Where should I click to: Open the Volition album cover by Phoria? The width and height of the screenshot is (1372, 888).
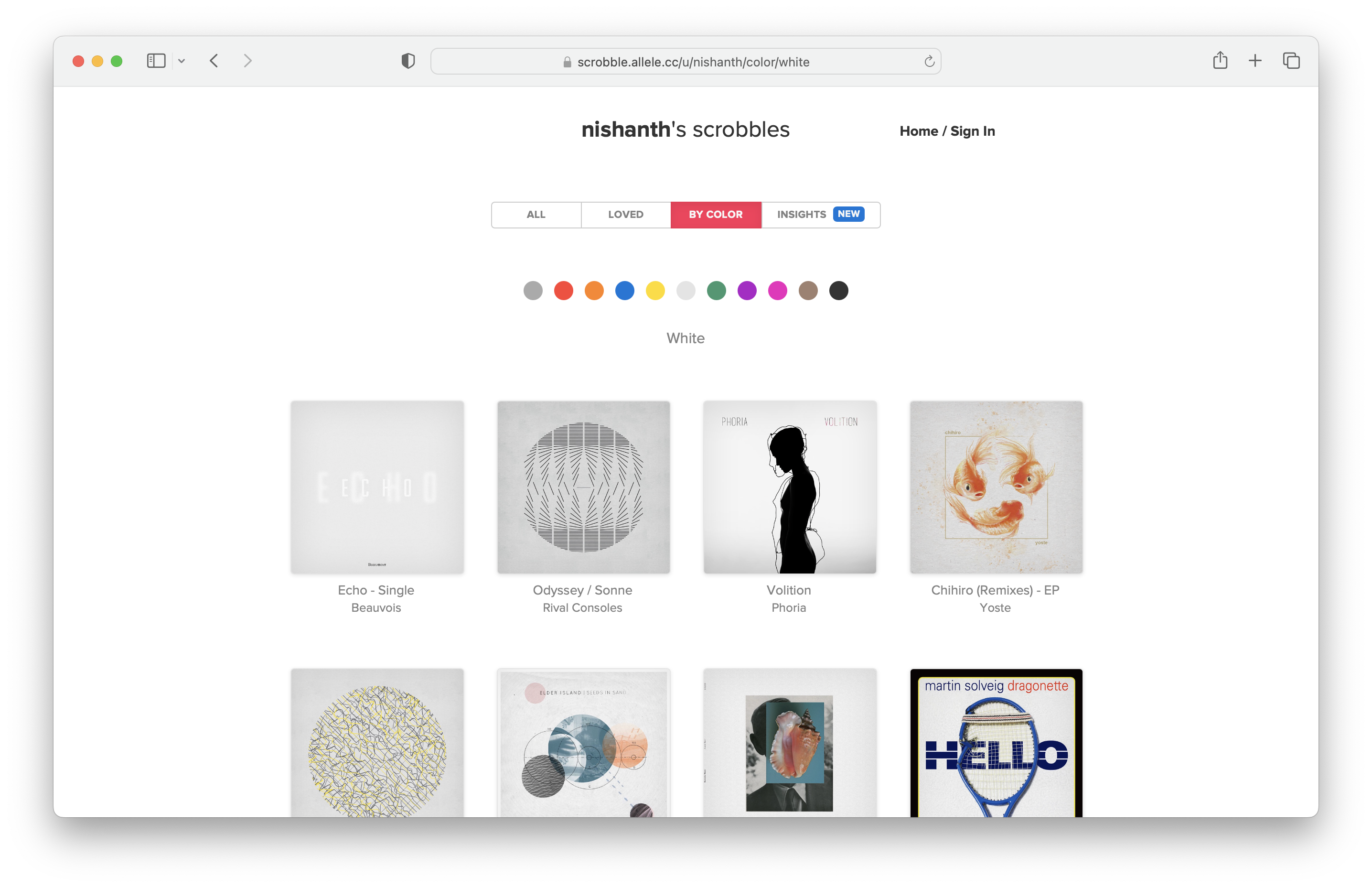790,487
